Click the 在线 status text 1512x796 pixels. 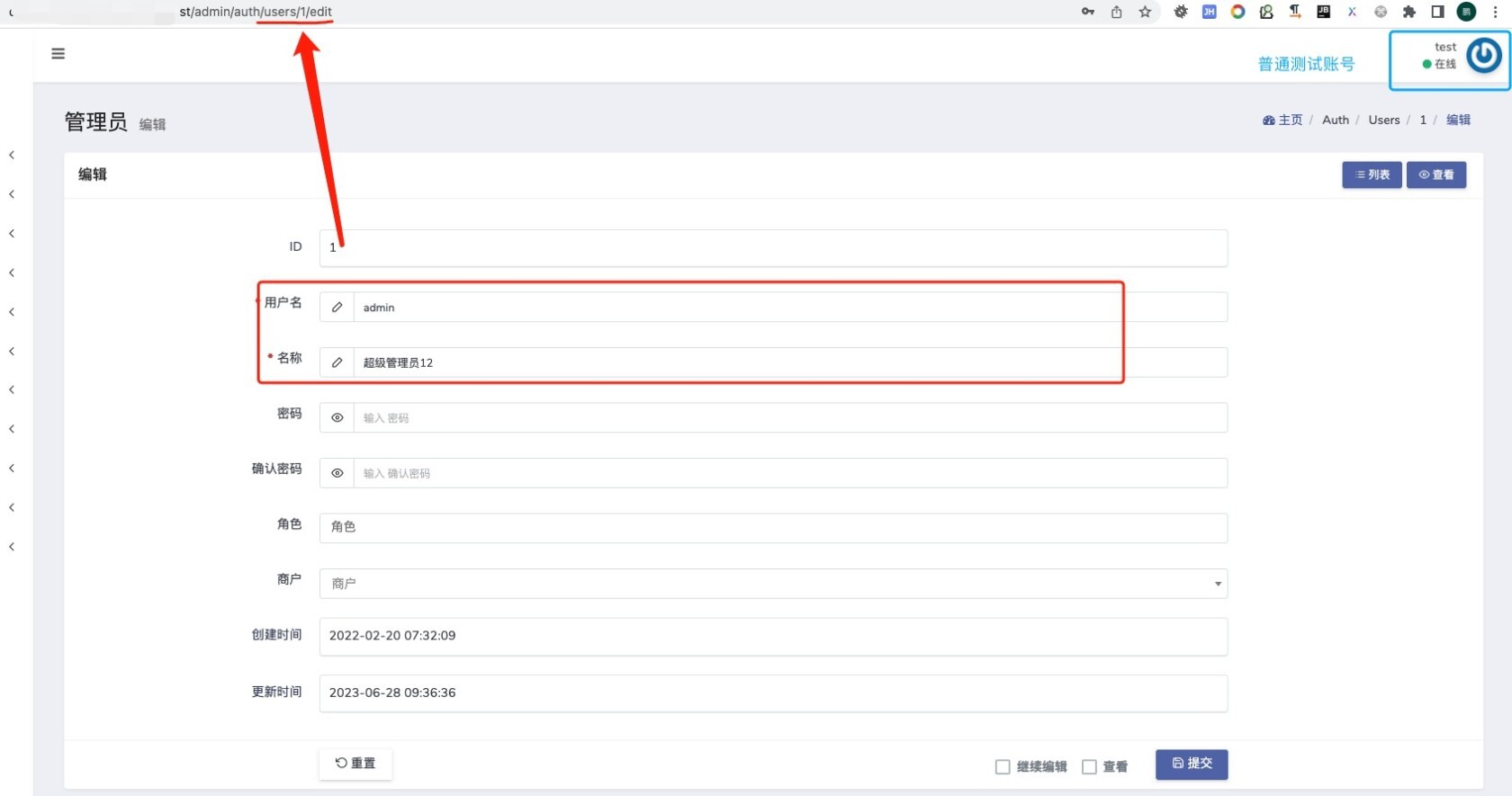tap(1445, 64)
